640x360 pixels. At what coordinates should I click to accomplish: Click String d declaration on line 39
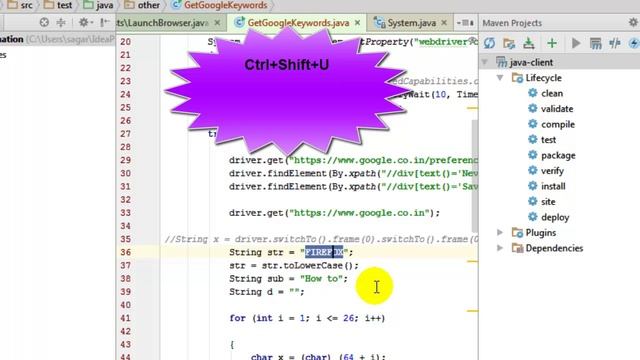(267, 292)
